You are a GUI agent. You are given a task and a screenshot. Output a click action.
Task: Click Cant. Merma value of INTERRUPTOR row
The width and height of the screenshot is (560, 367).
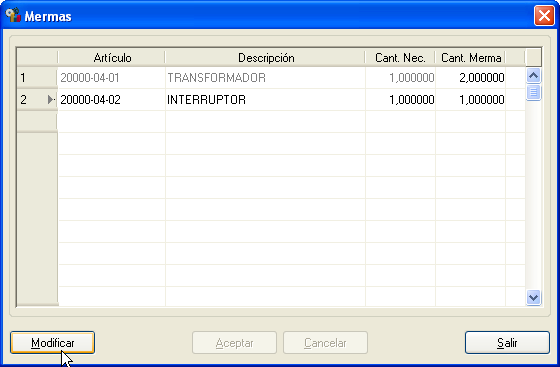pos(471,100)
